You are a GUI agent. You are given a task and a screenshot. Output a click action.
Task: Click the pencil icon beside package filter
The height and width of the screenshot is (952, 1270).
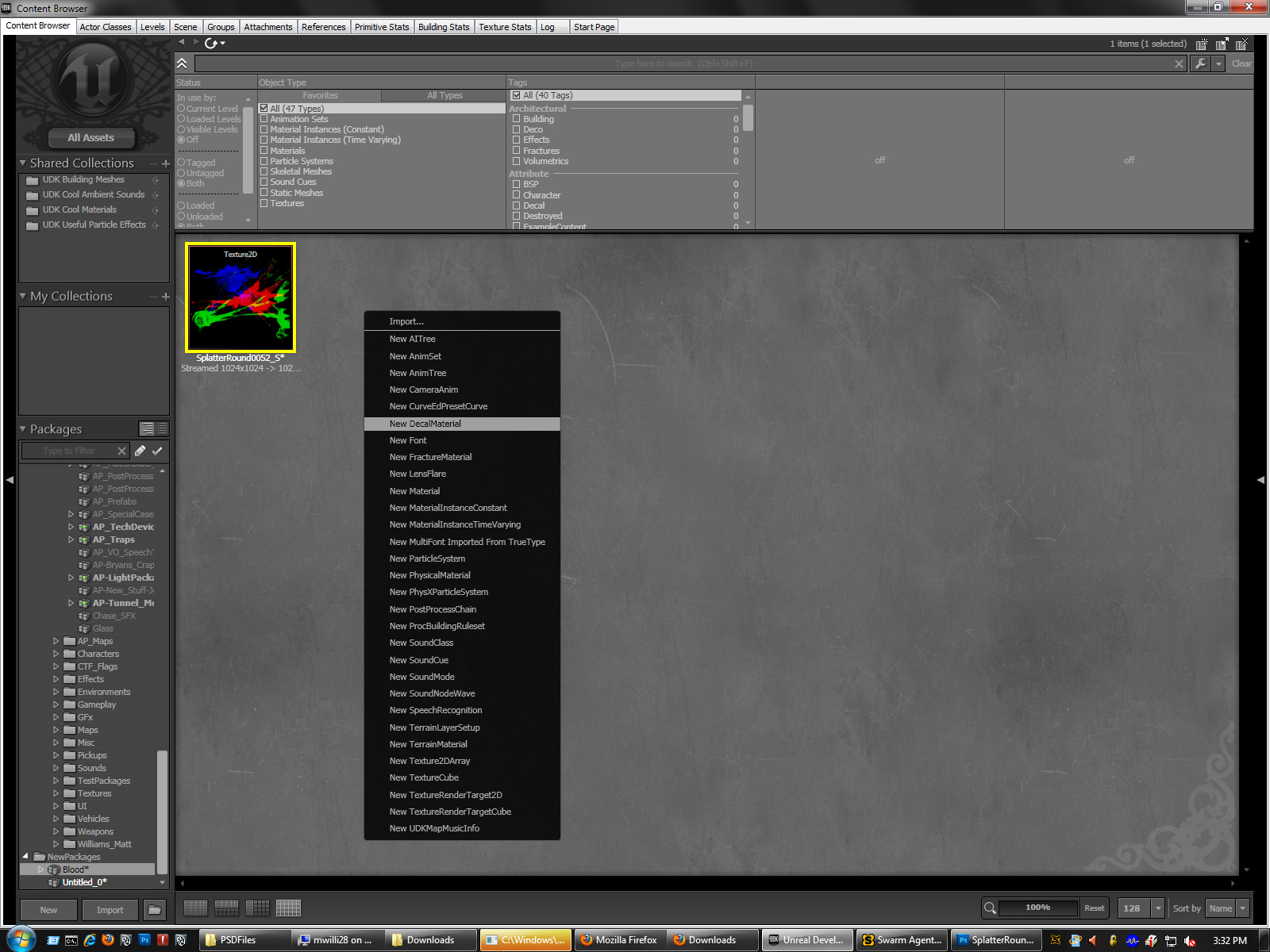point(140,451)
